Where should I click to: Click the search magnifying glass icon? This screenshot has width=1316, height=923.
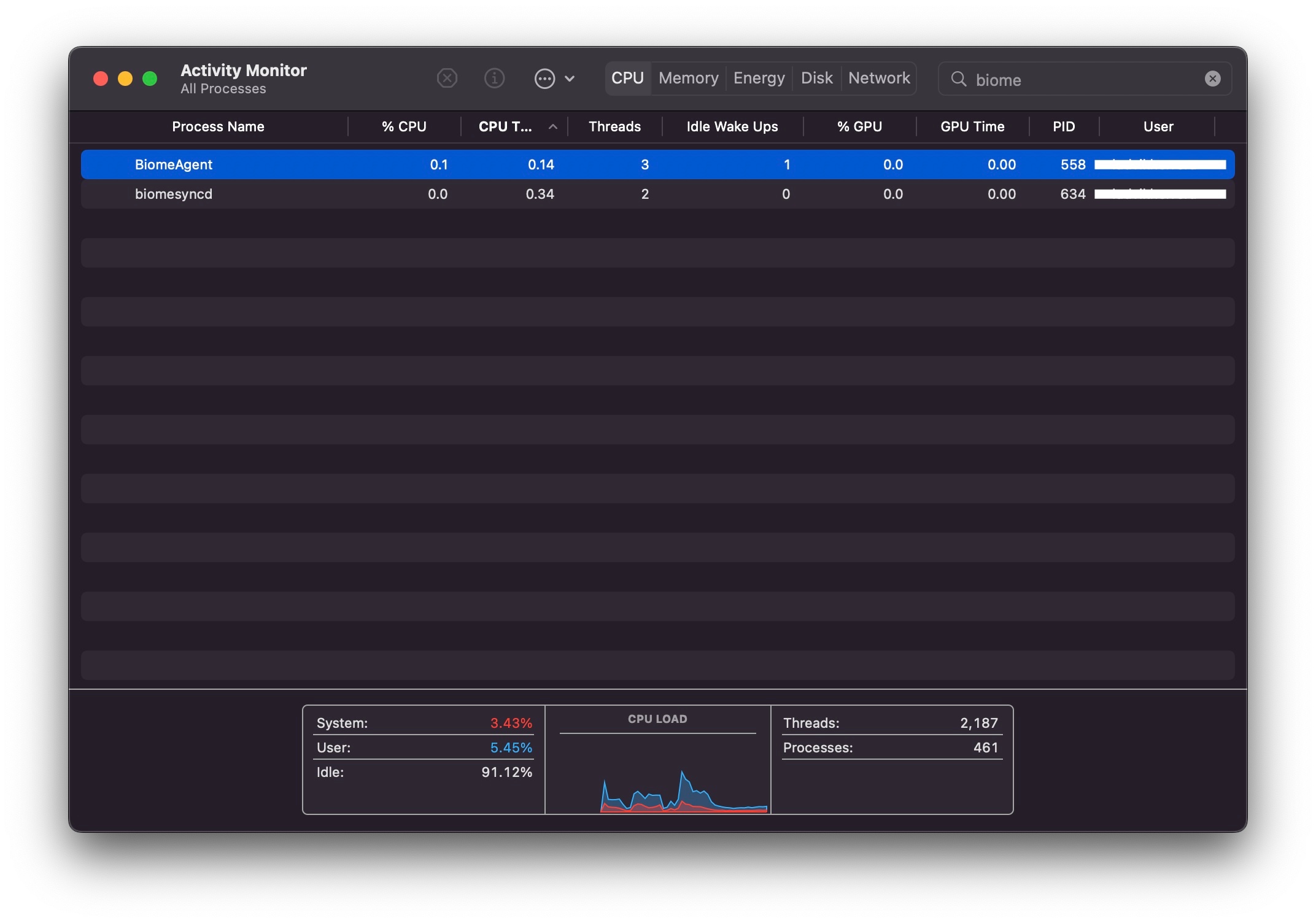point(958,79)
